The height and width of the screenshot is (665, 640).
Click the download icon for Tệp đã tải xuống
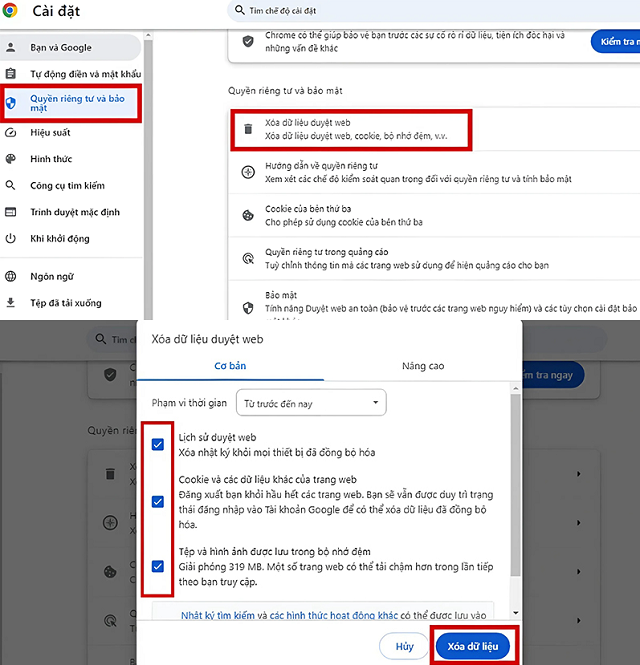click(11, 303)
